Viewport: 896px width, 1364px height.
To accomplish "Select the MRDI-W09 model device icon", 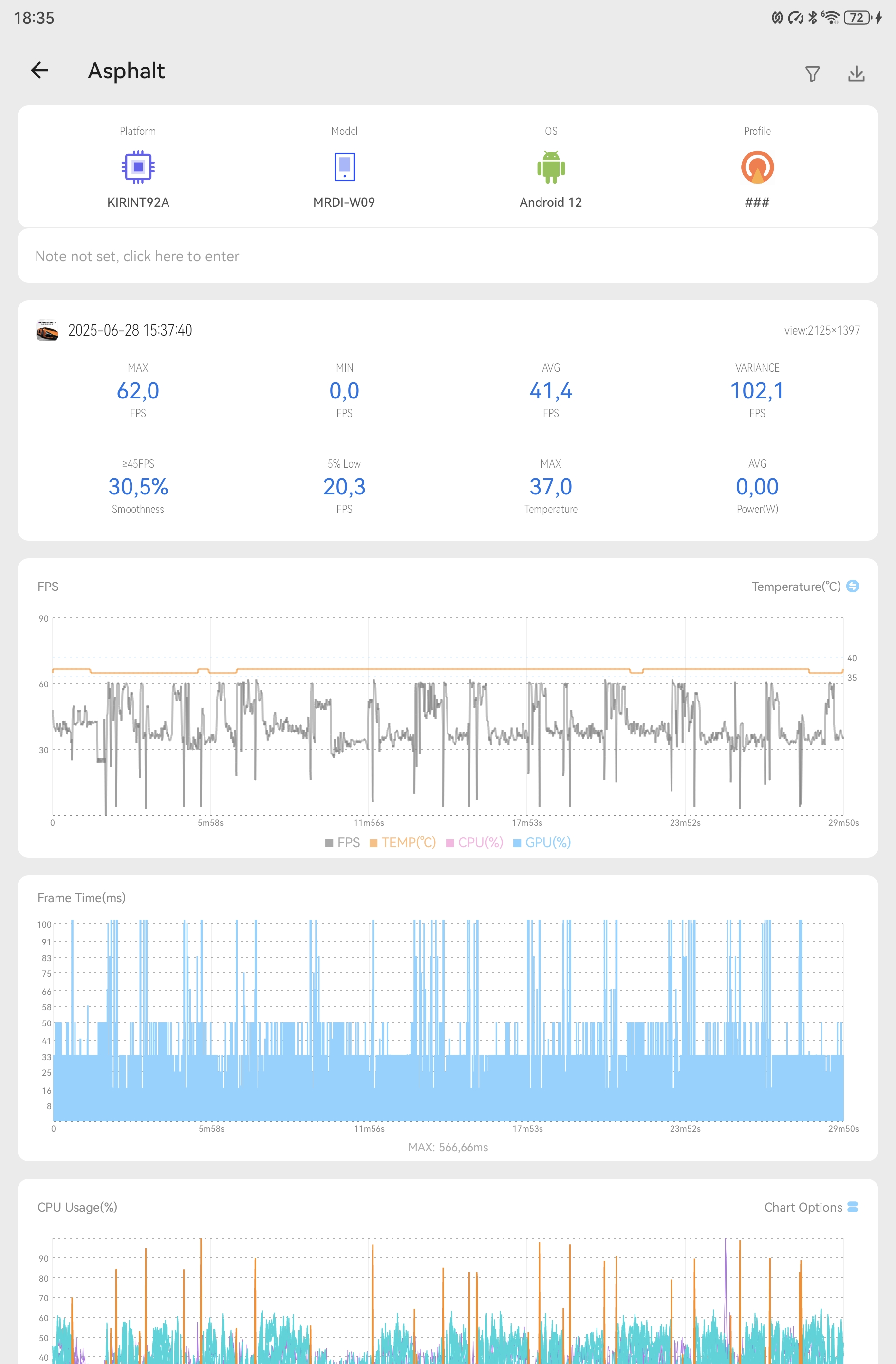I will 344,167.
